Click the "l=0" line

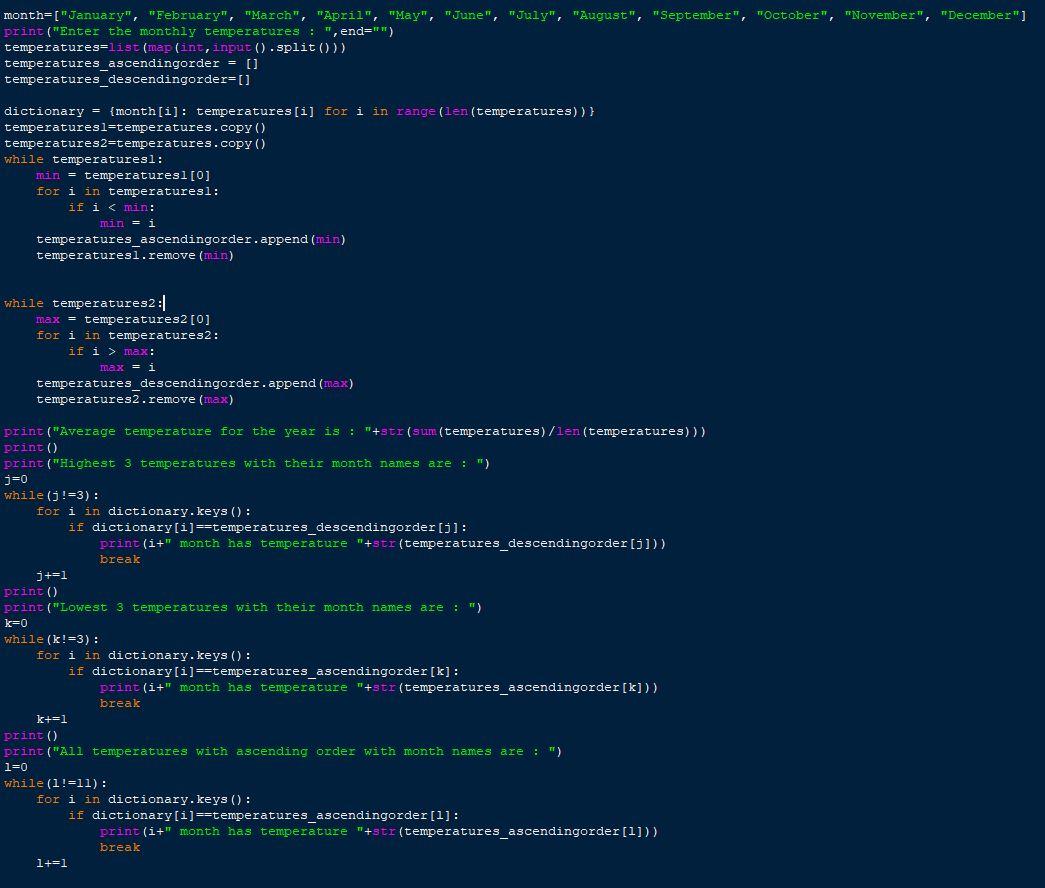[16, 767]
